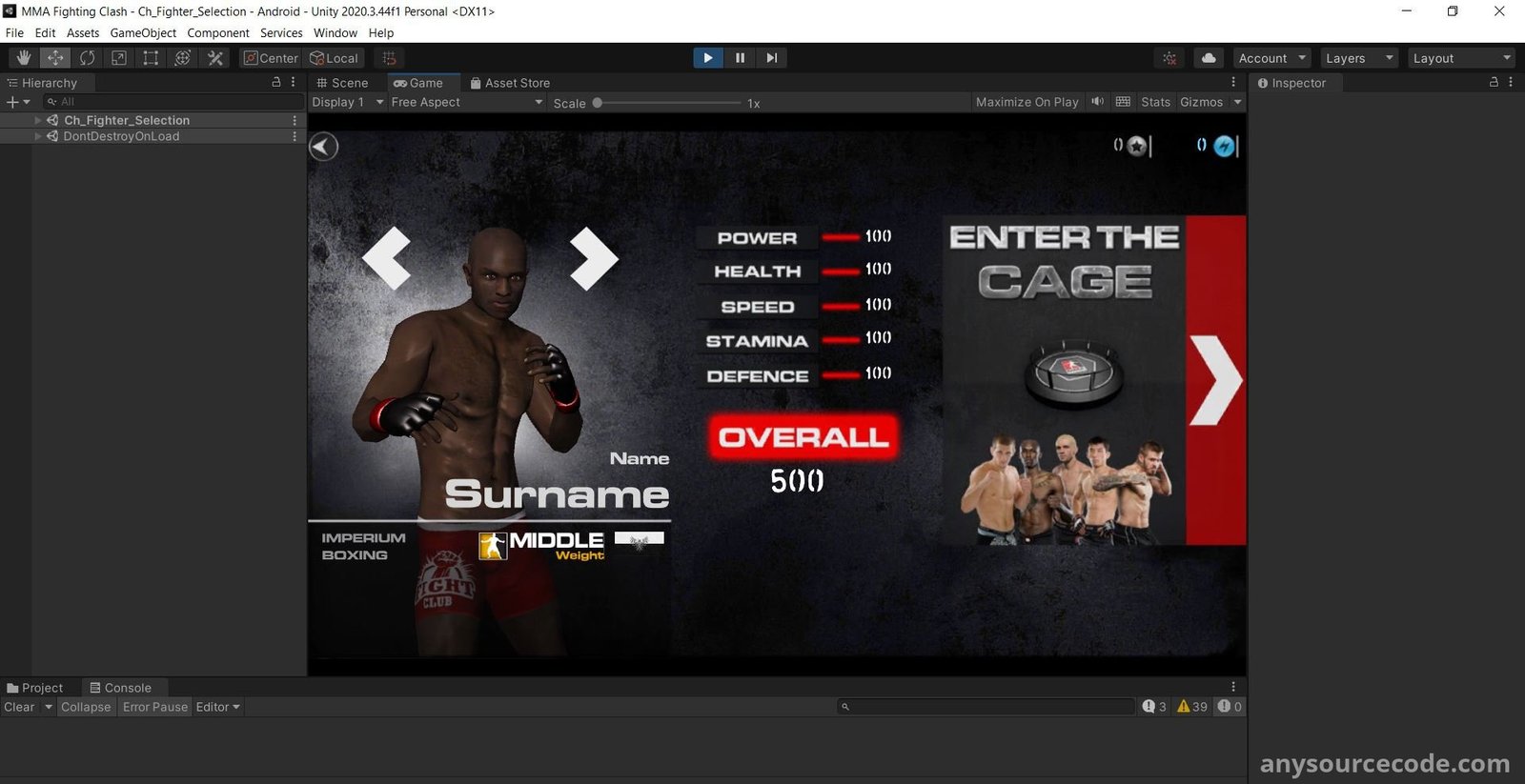Open Unity cloud services icon
The width and height of the screenshot is (1525, 784).
click(1209, 58)
